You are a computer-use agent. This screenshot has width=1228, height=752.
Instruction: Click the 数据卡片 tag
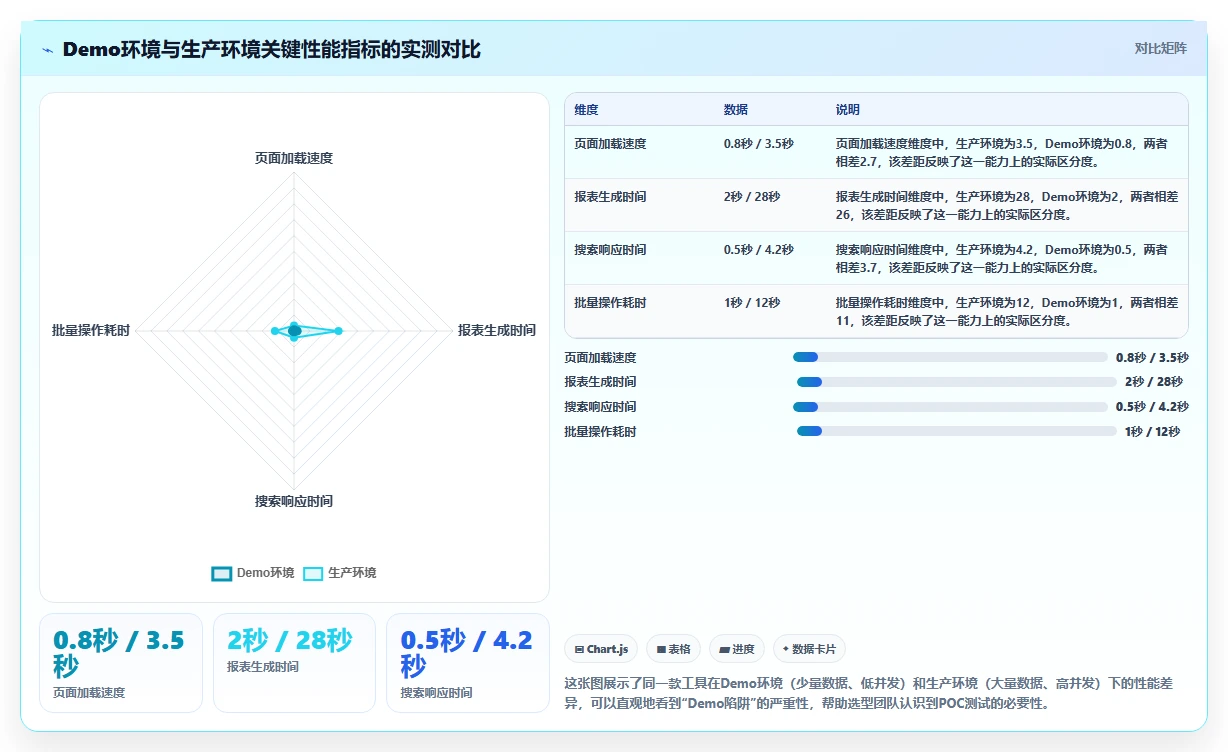coord(809,649)
